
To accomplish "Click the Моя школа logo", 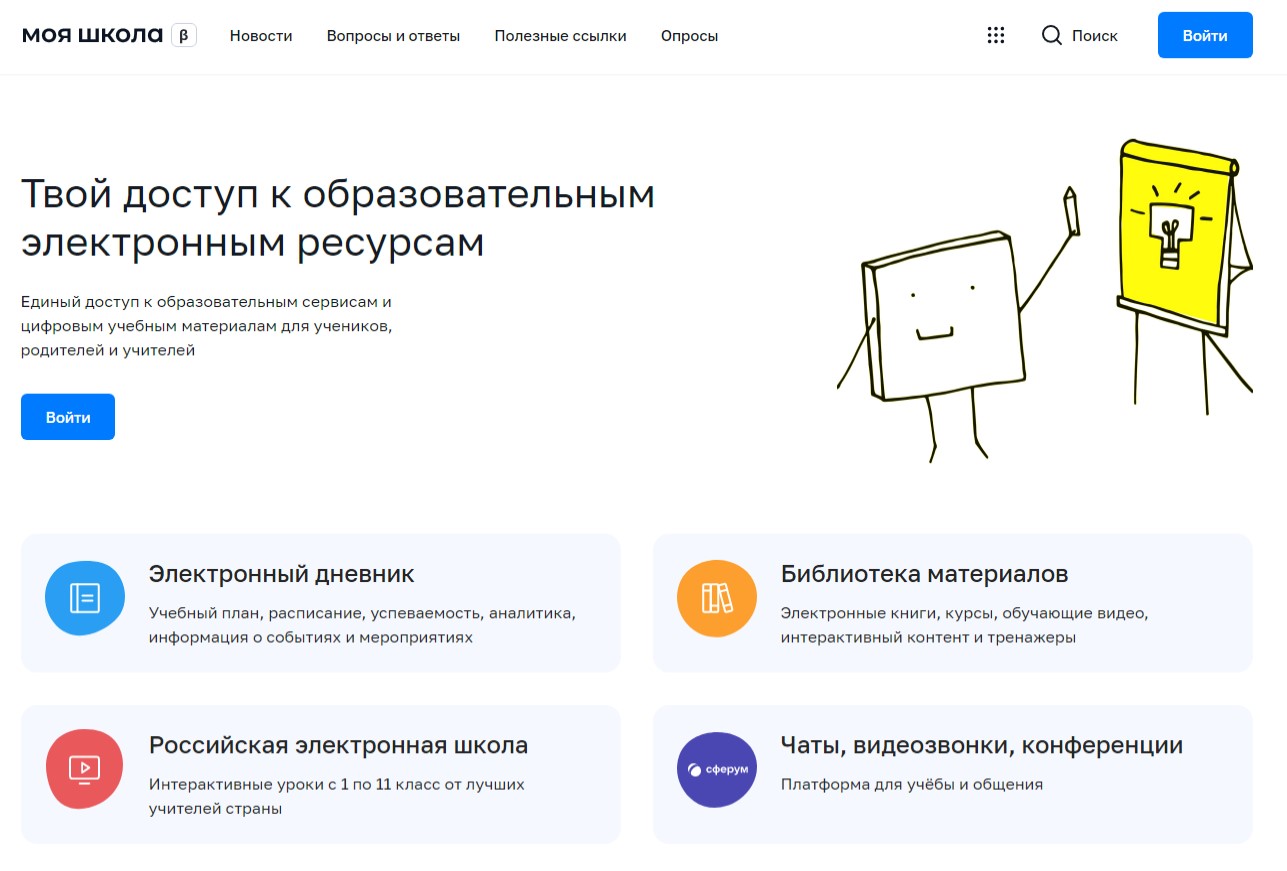I will 92,36.
